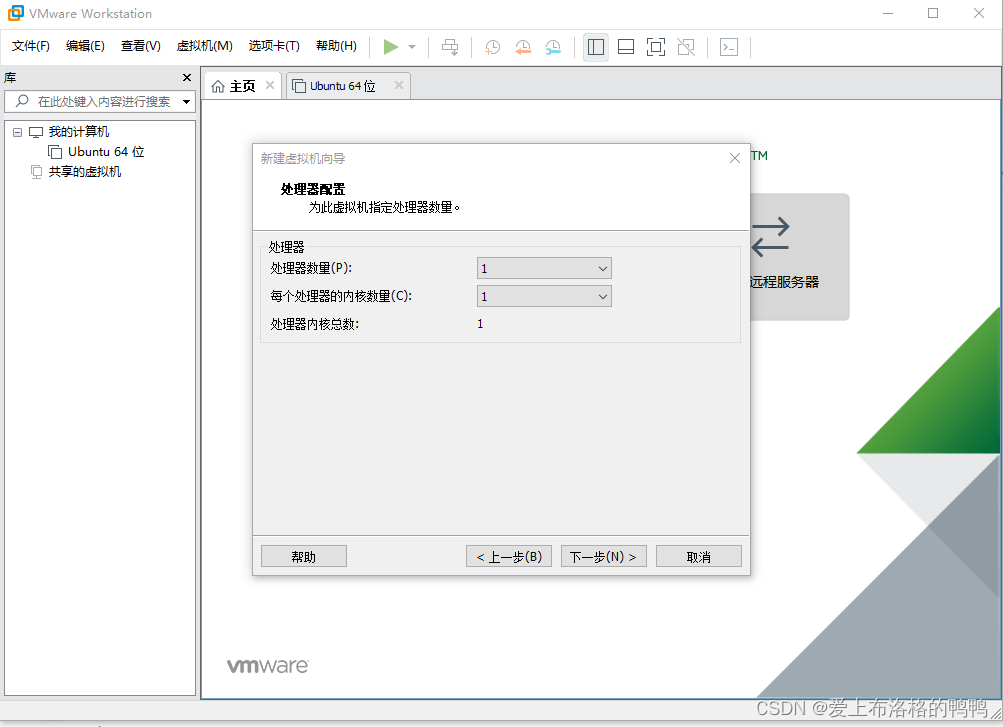Open the 每个处理器的内核数量(C) dropdown
The image size is (1003, 727).
544,296
